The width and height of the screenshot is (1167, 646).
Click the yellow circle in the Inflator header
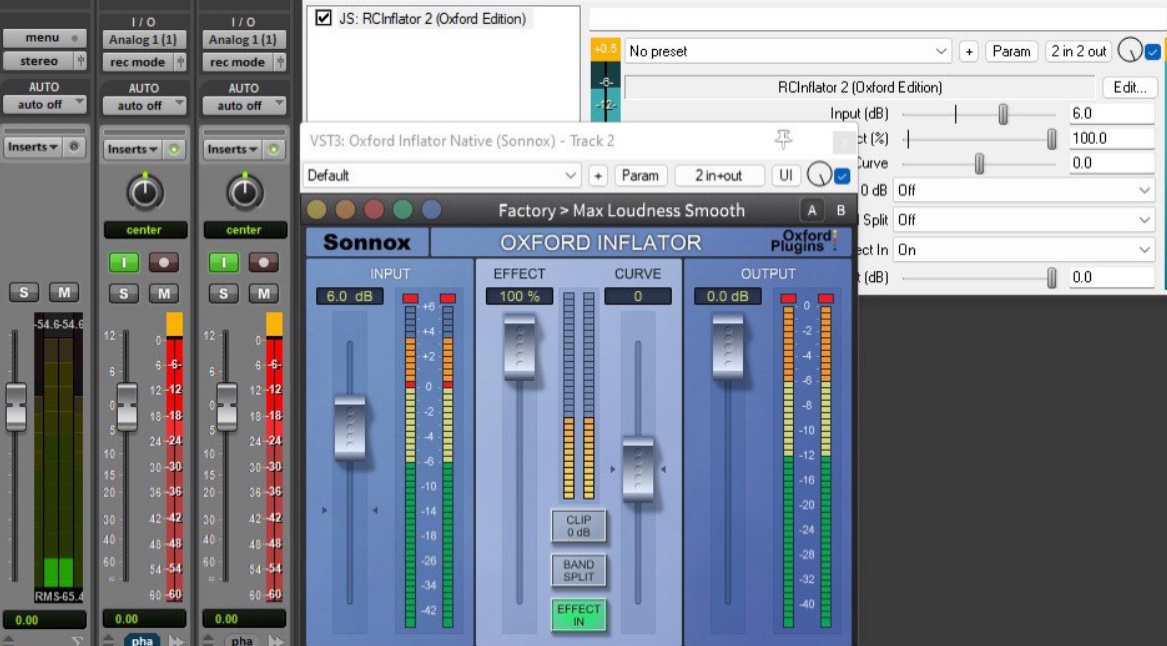click(x=316, y=210)
